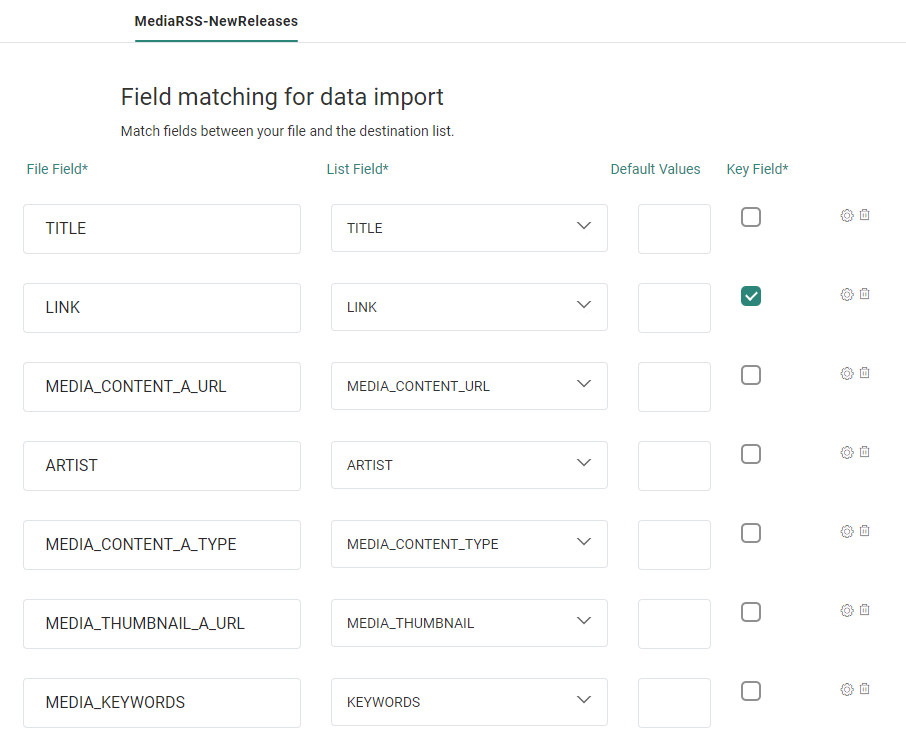The height and width of the screenshot is (737, 906).
Task: Open gear settings for MEDIA_THUMBNAIL_A_URL row
Action: point(846,610)
